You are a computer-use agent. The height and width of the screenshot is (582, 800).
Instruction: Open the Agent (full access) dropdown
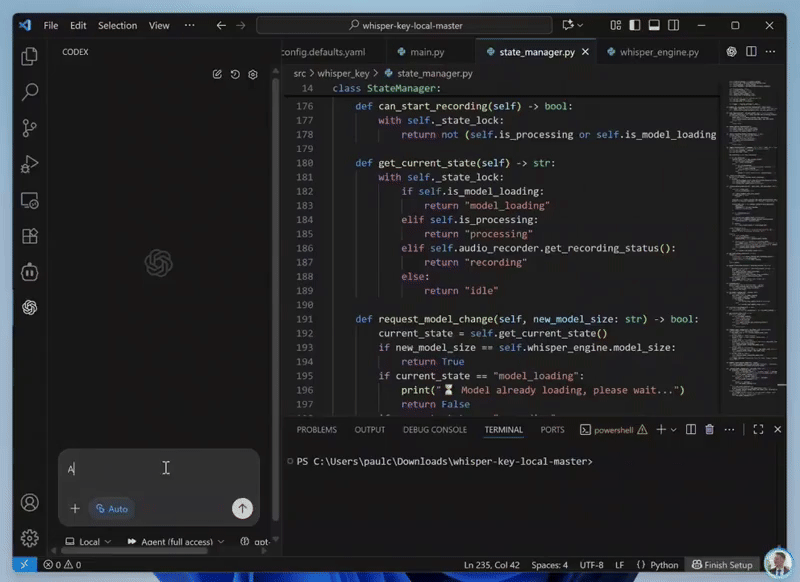click(174, 541)
